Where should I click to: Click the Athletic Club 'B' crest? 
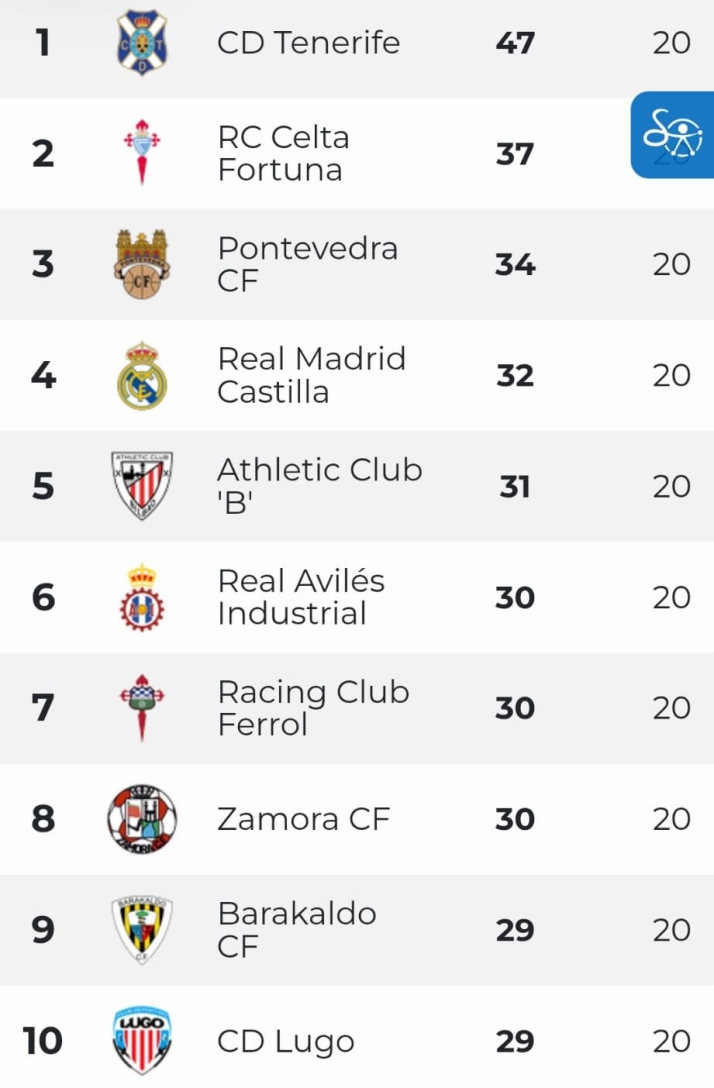(x=142, y=486)
